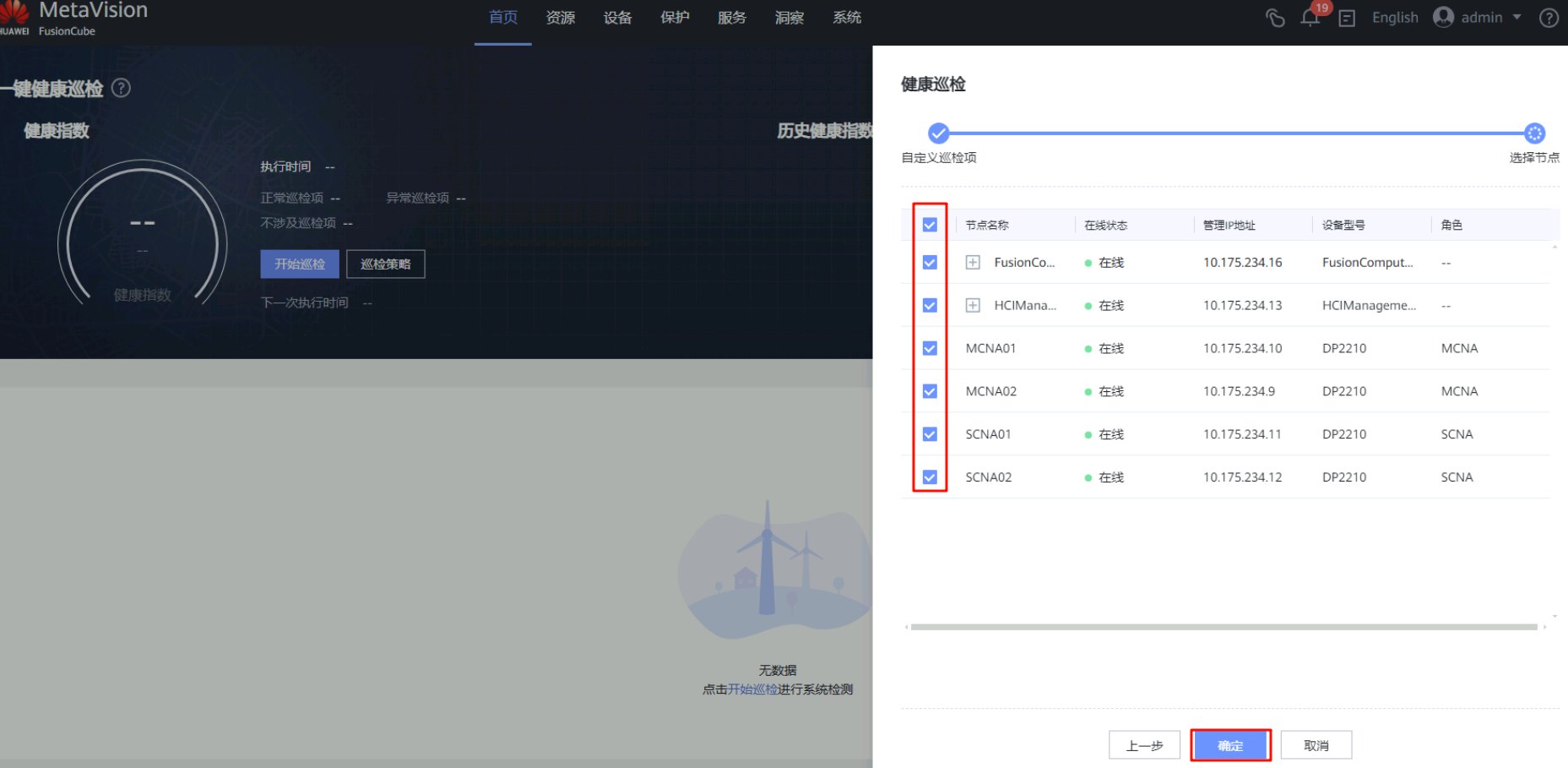
Task: Switch language to English
Action: pyautogui.click(x=1395, y=18)
